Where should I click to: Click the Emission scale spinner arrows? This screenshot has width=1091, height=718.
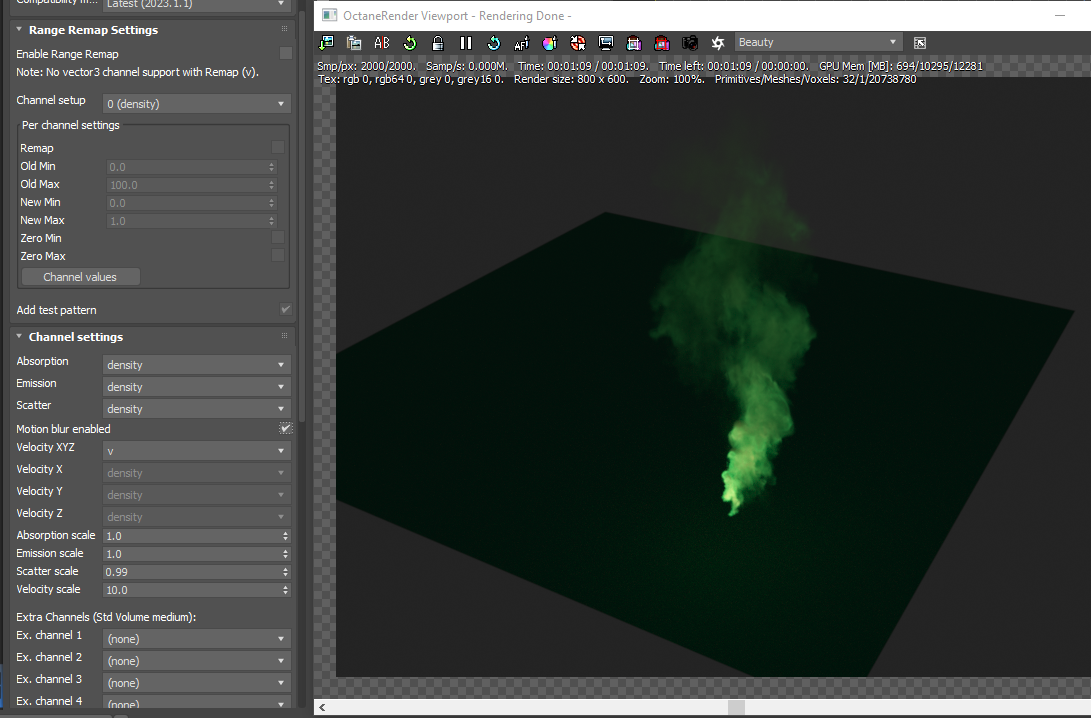tap(285, 554)
